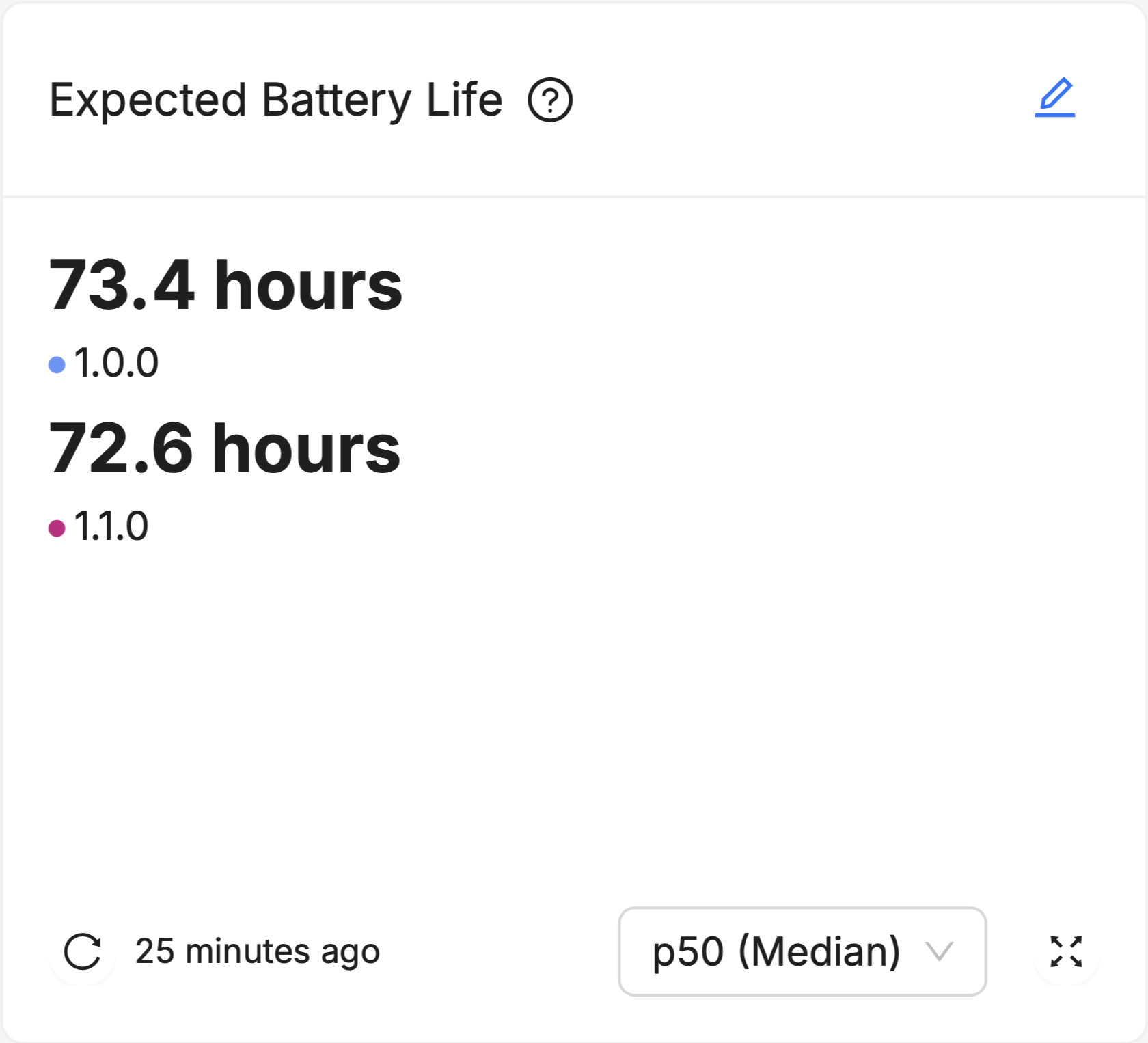Click the chevron beside p50 (Median)
The image size is (1148, 1043).
click(x=941, y=951)
